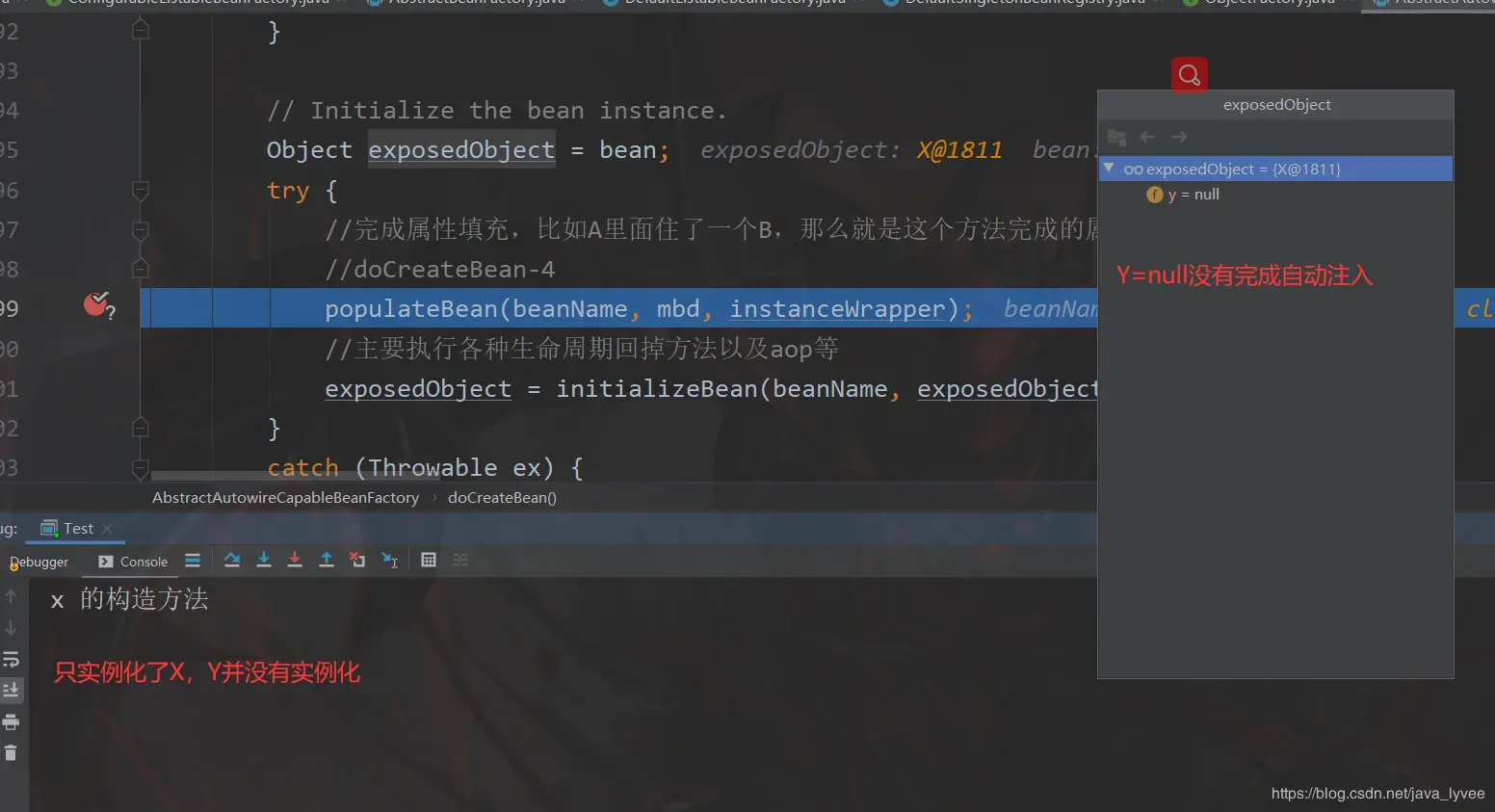Image resolution: width=1495 pixels, height=812 pixels.
Task: Switch to the Console tab
Action: coord(133,562)
